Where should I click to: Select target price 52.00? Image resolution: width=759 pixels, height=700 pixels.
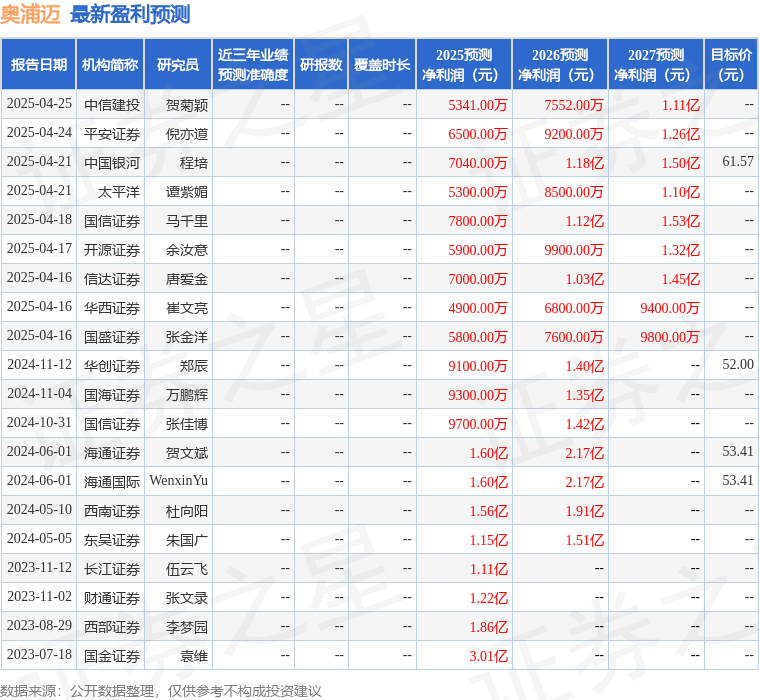738,365
